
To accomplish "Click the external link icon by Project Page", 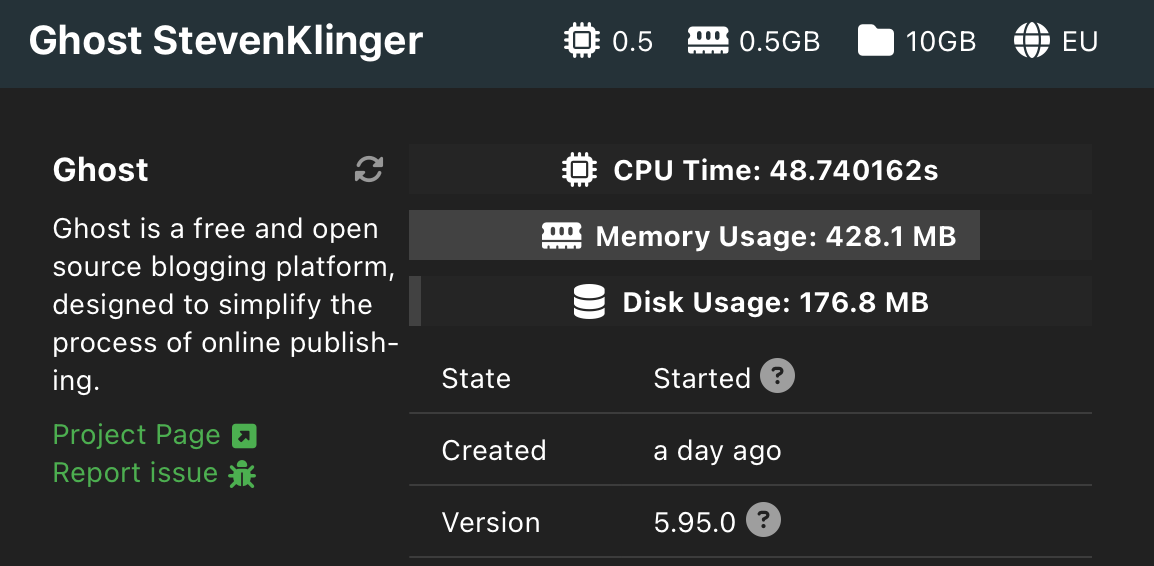I will pyautogui.click(x=244, y=436).
